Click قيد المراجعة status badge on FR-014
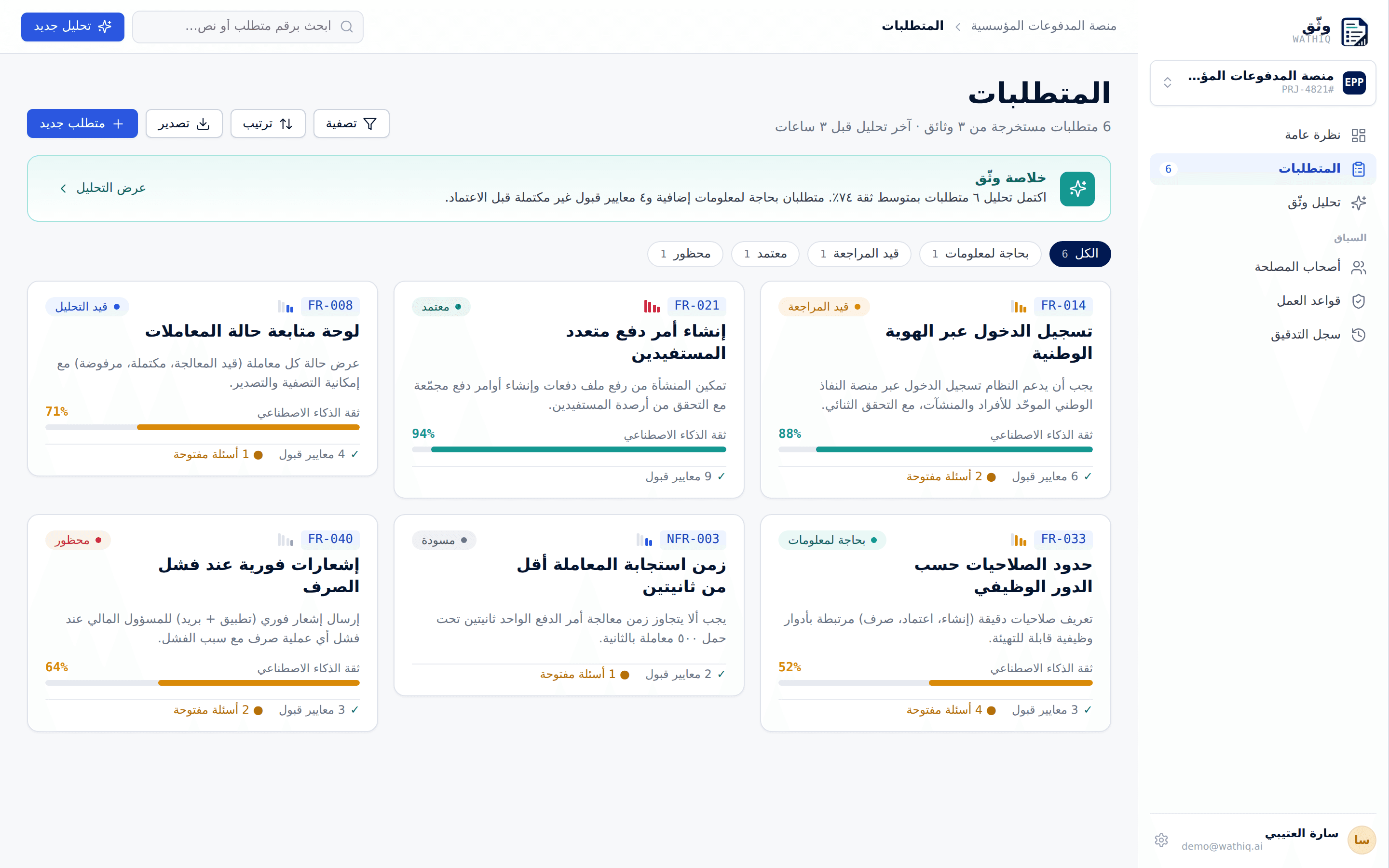The width and height of the screenshot is (1389, 868). [x=824, y=307]
